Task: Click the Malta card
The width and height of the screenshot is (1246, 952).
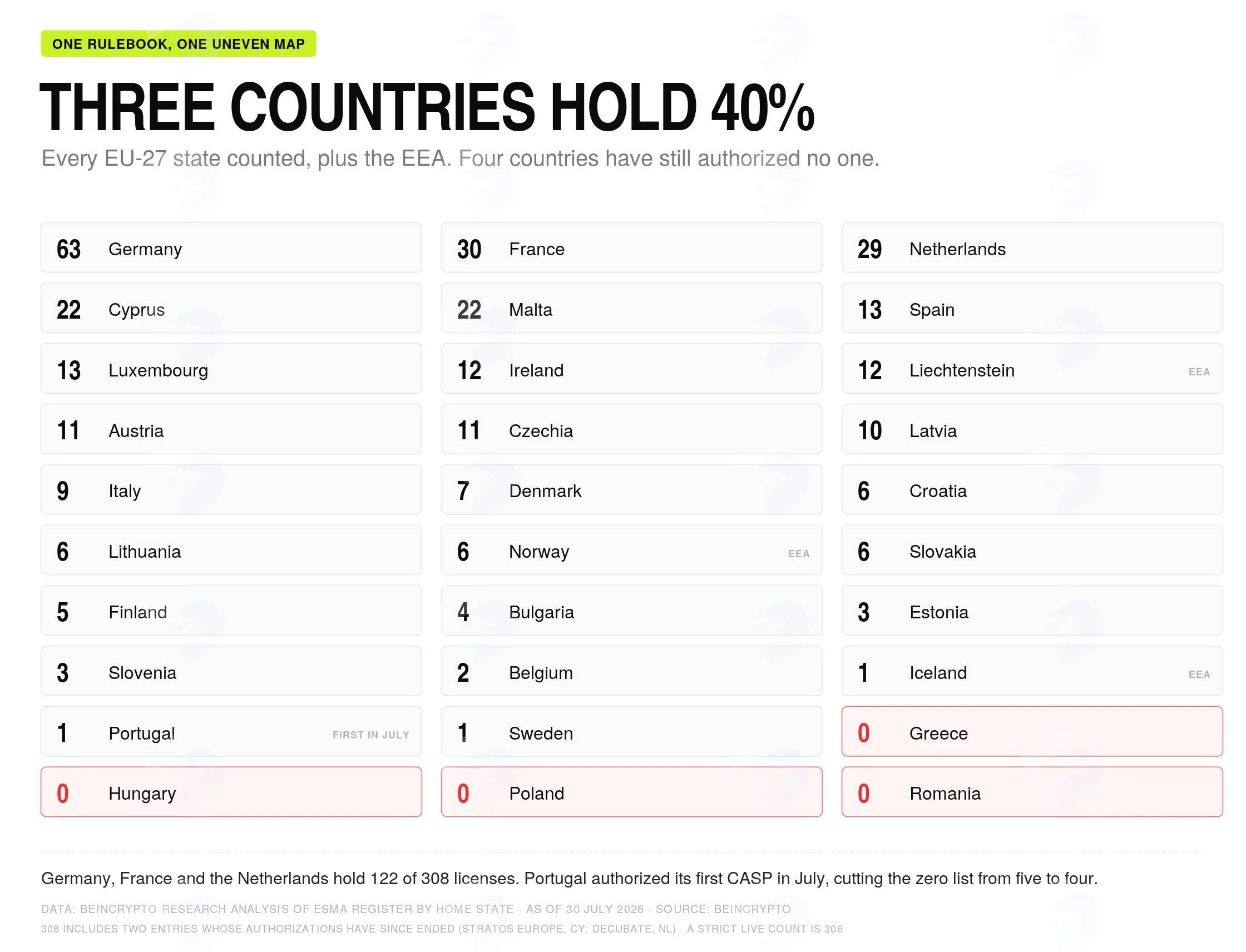Action: tap(631, 308)
